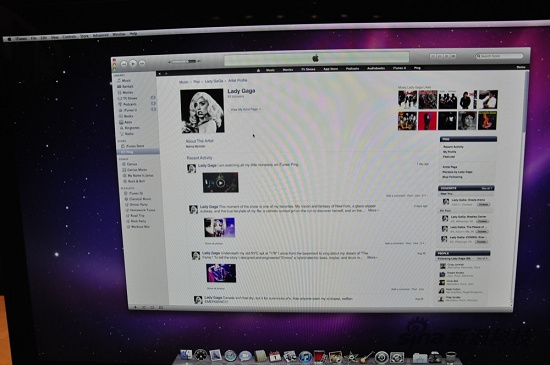Skip to the previous track
This screenshot has width=550, height=365.
(124, 64)
